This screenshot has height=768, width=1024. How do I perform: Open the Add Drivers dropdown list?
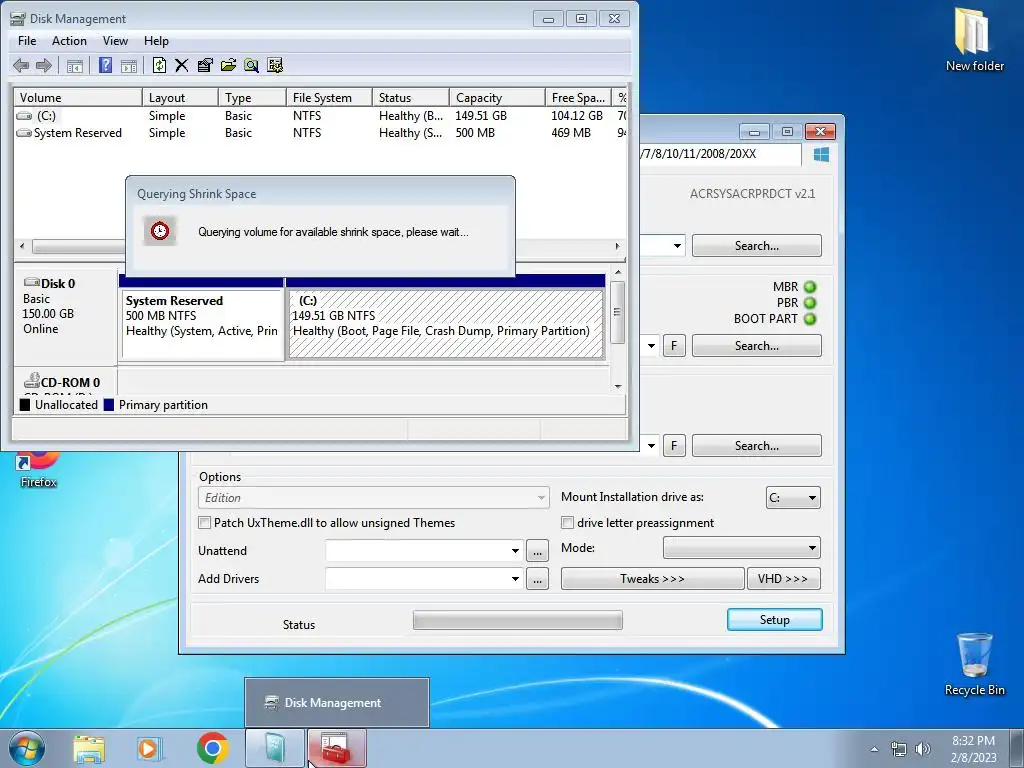click(515, 579)
